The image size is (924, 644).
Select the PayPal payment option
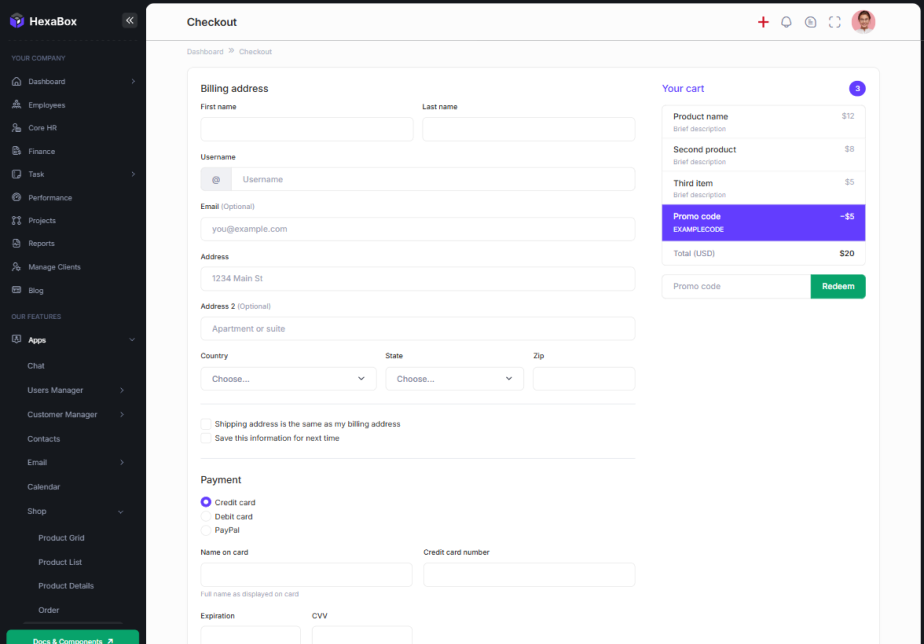point(206,530)
